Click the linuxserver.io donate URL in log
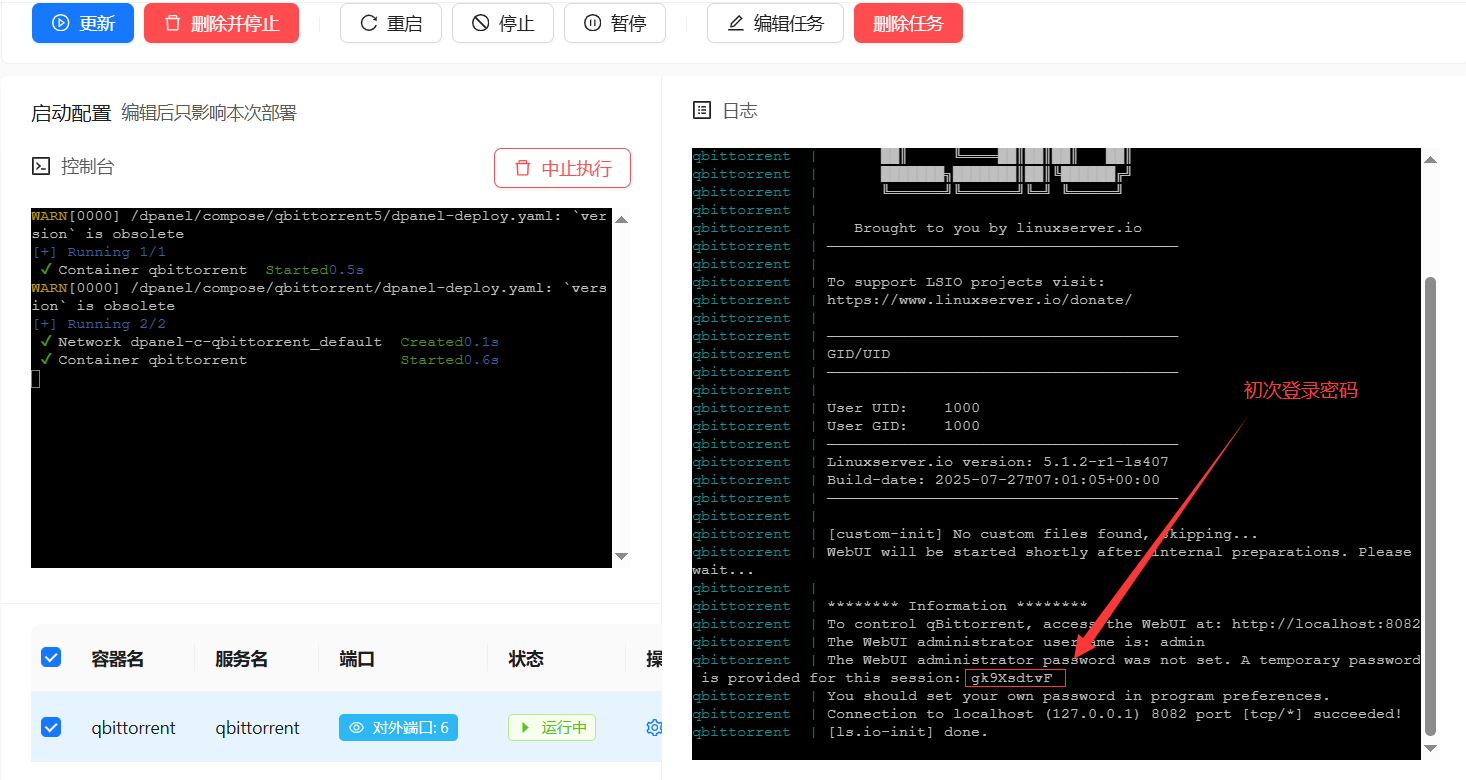Screen dimensions: 1466x780 [979, 300]
